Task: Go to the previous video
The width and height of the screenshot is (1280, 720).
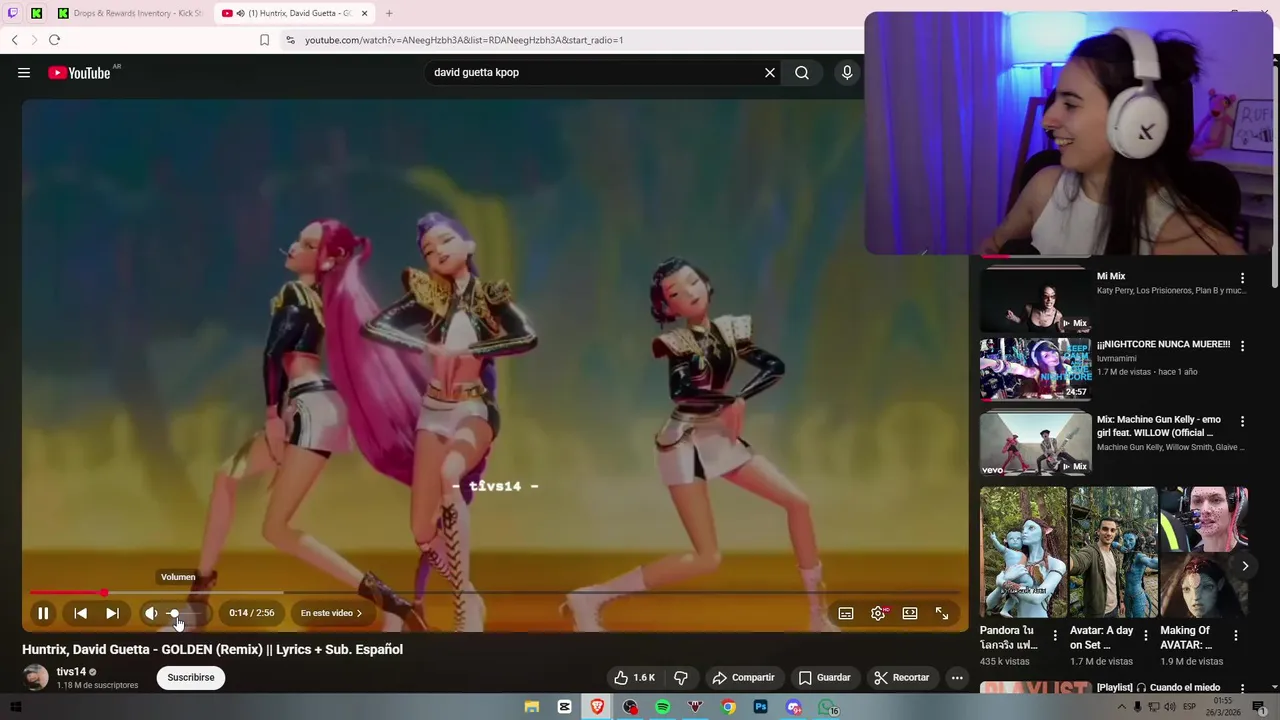Action: click(80, 613)
